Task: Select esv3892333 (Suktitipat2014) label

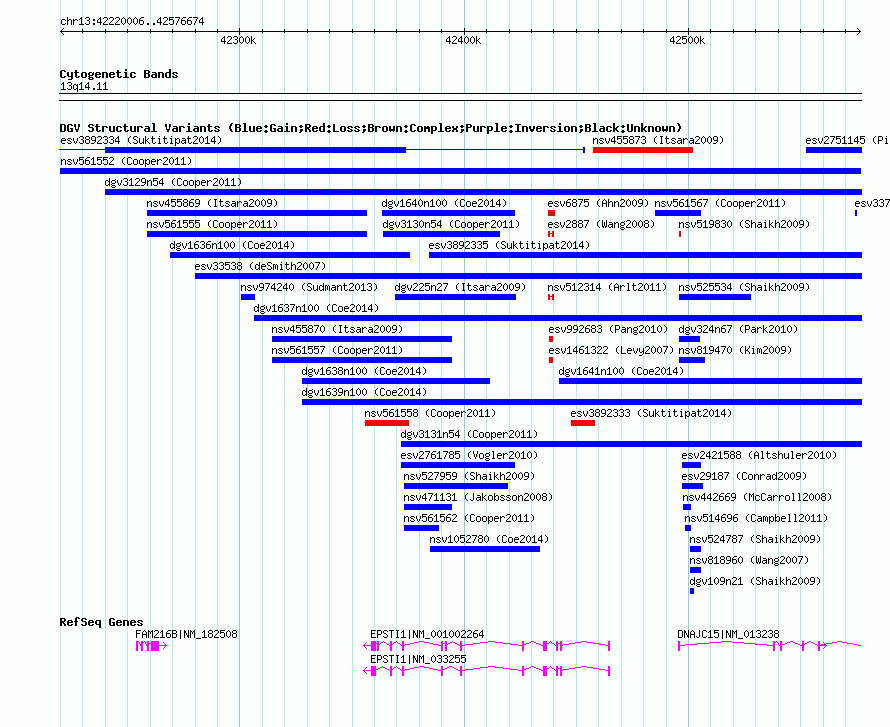Action: [651, 413]
